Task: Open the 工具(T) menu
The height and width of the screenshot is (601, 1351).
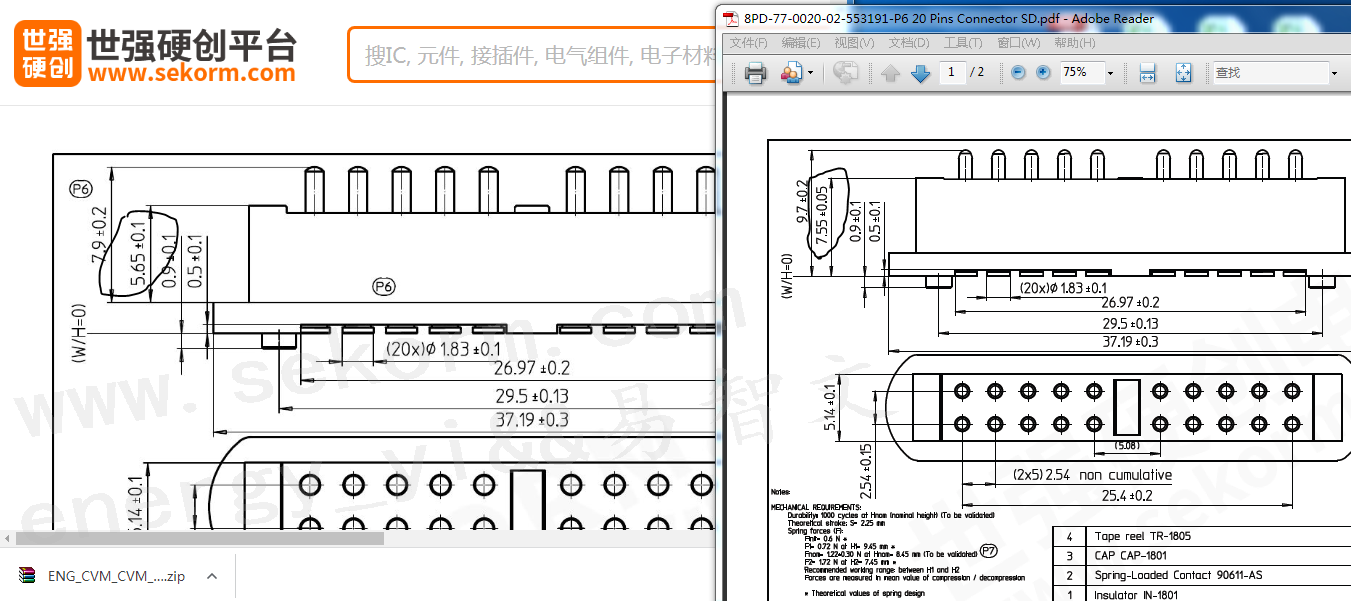Action: (963, 43)
